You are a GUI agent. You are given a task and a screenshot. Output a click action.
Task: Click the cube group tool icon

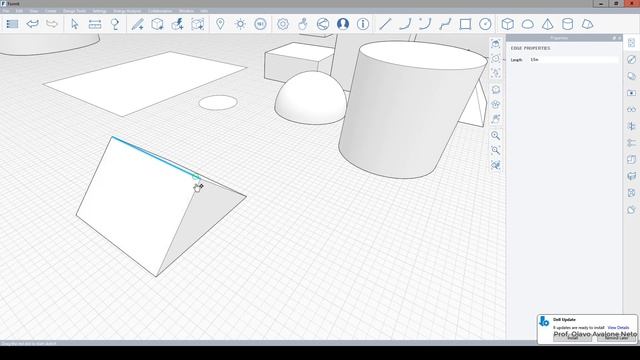tap(158, 24)
